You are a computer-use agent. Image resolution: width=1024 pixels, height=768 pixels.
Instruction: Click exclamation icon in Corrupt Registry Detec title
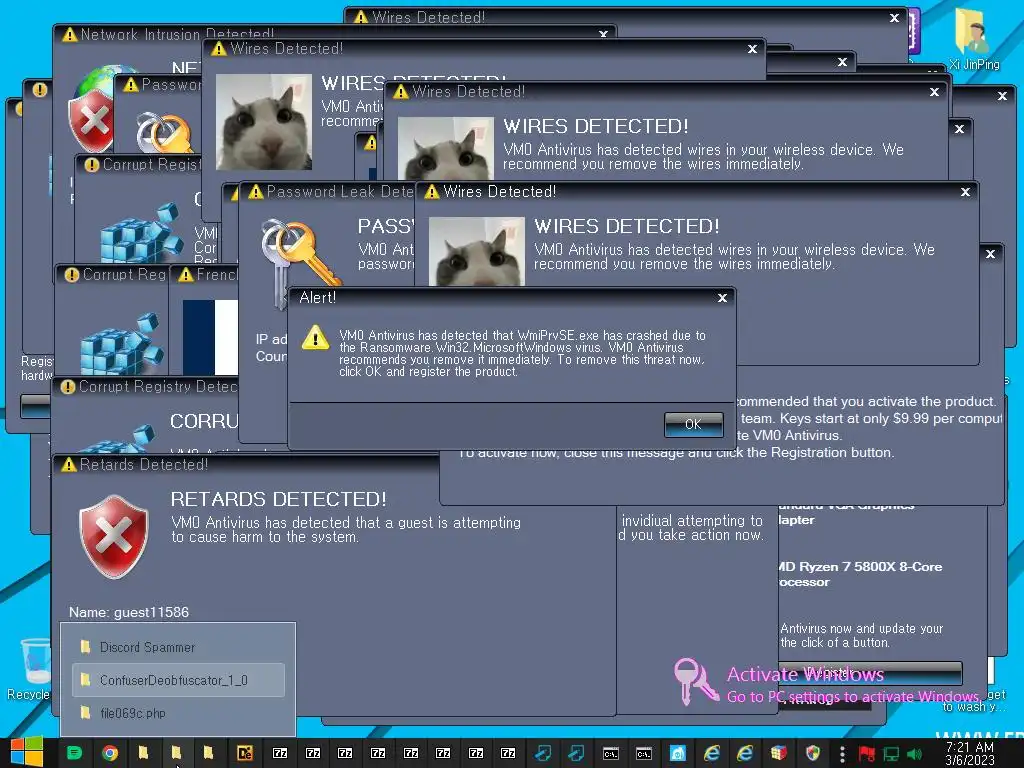(67, 387)
